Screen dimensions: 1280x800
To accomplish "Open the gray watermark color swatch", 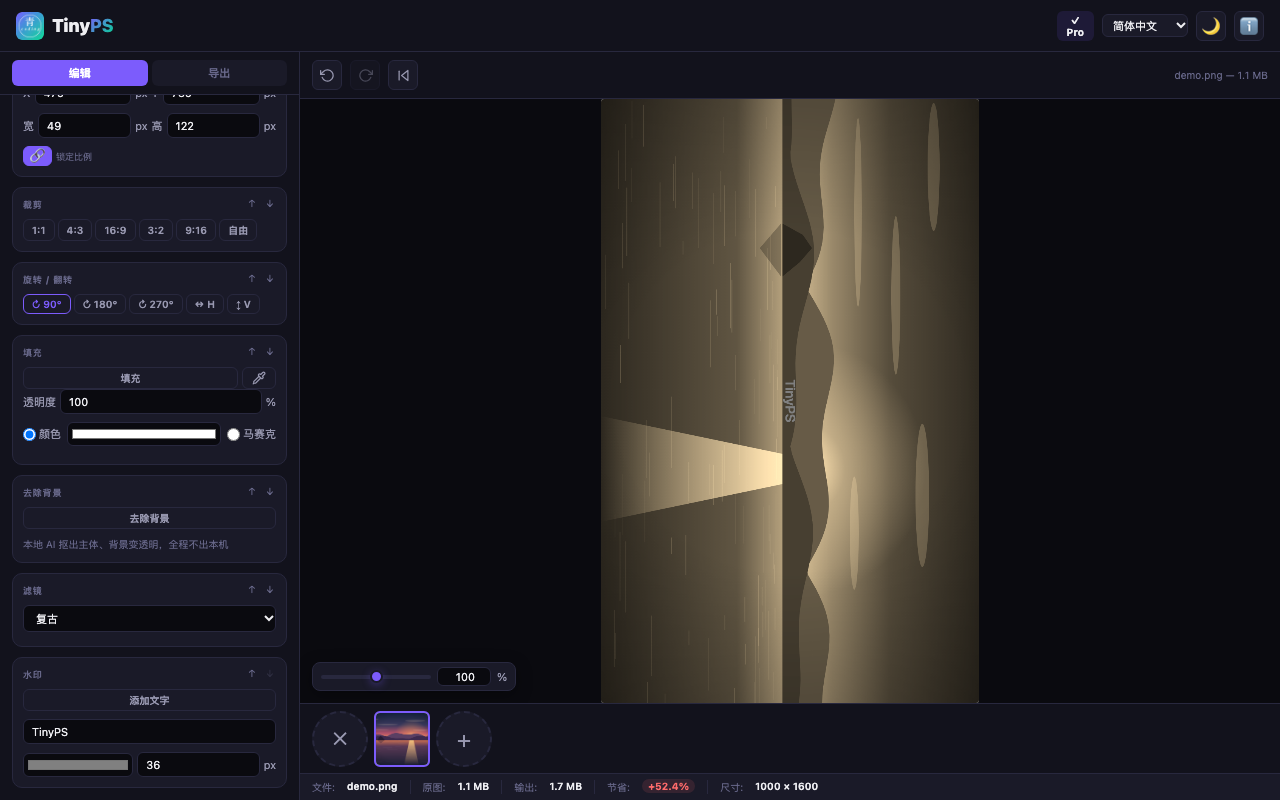I will 78,765.
